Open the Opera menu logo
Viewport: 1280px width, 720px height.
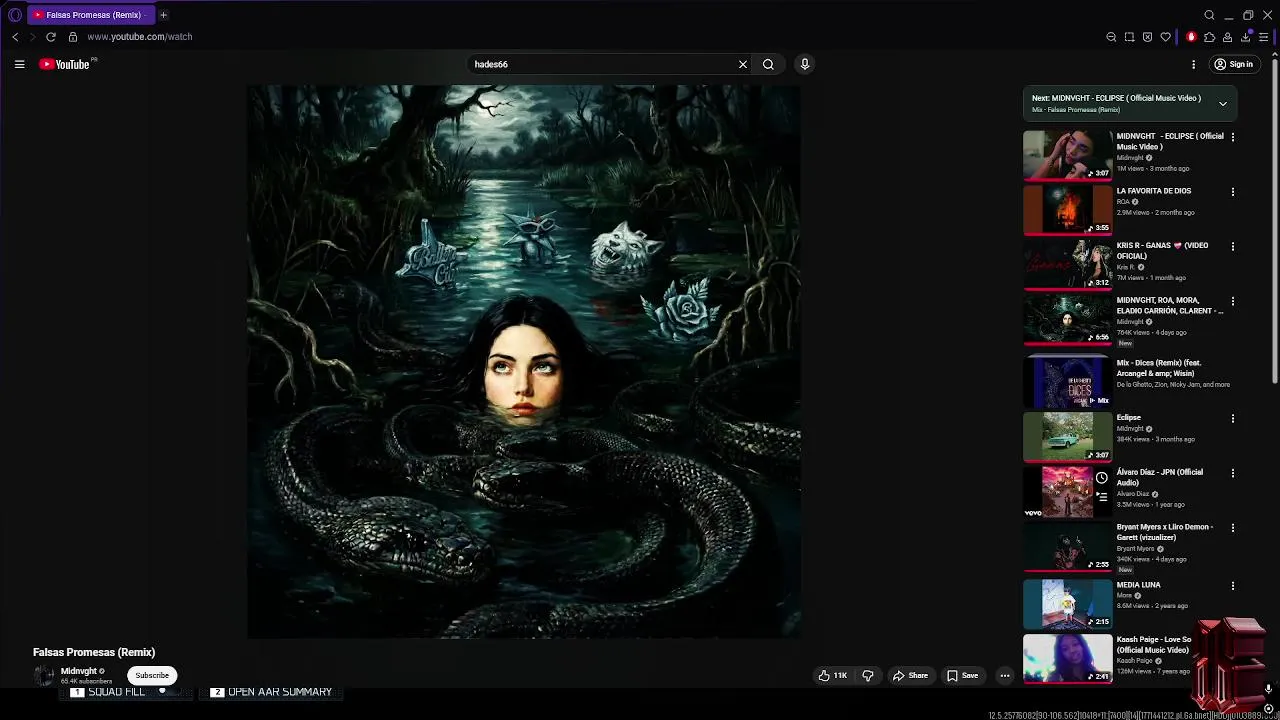click(x=14, y=15)
